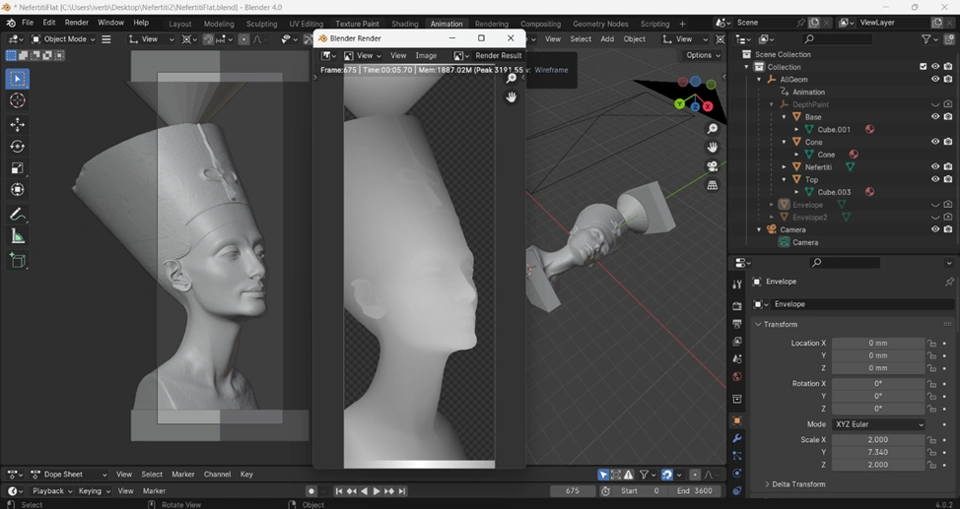Uncheck the Collection exclude checkbox

pyautogui.click(x=923, y=67)
